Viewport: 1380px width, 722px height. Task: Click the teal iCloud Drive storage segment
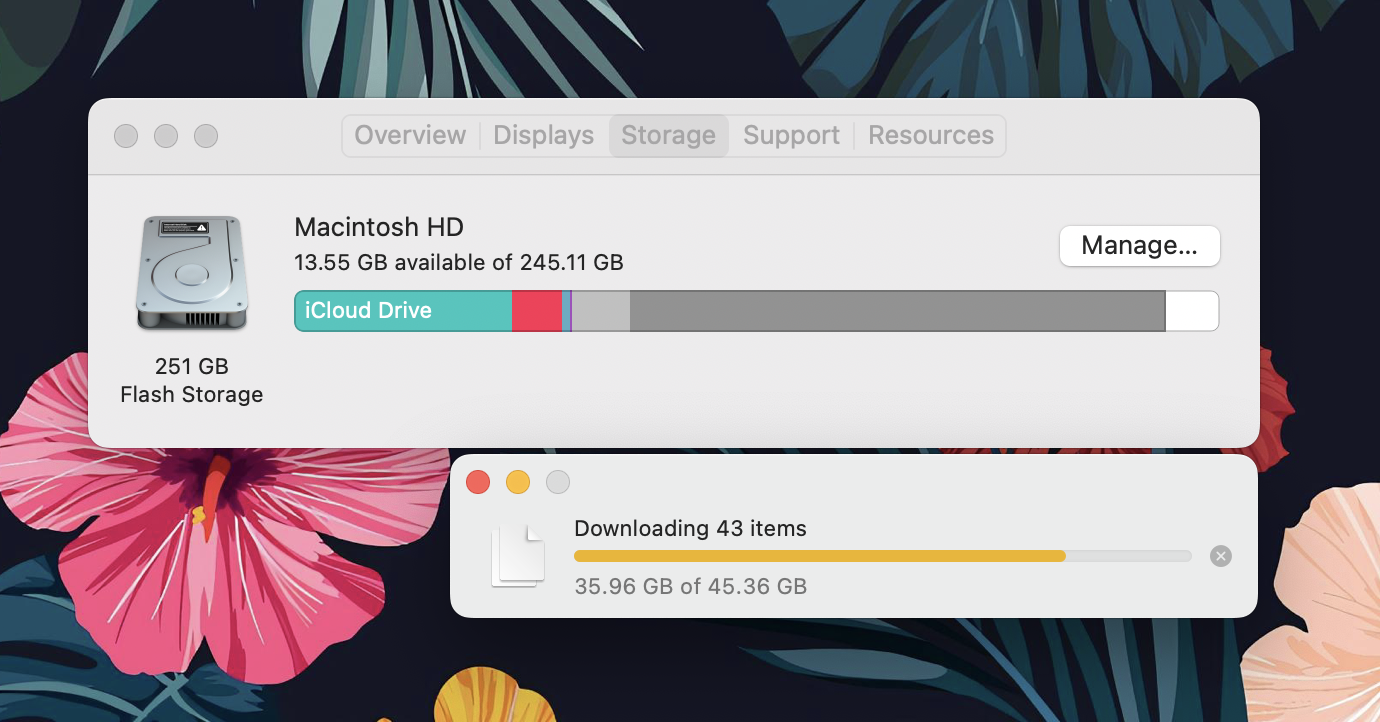tap(403, 311)
